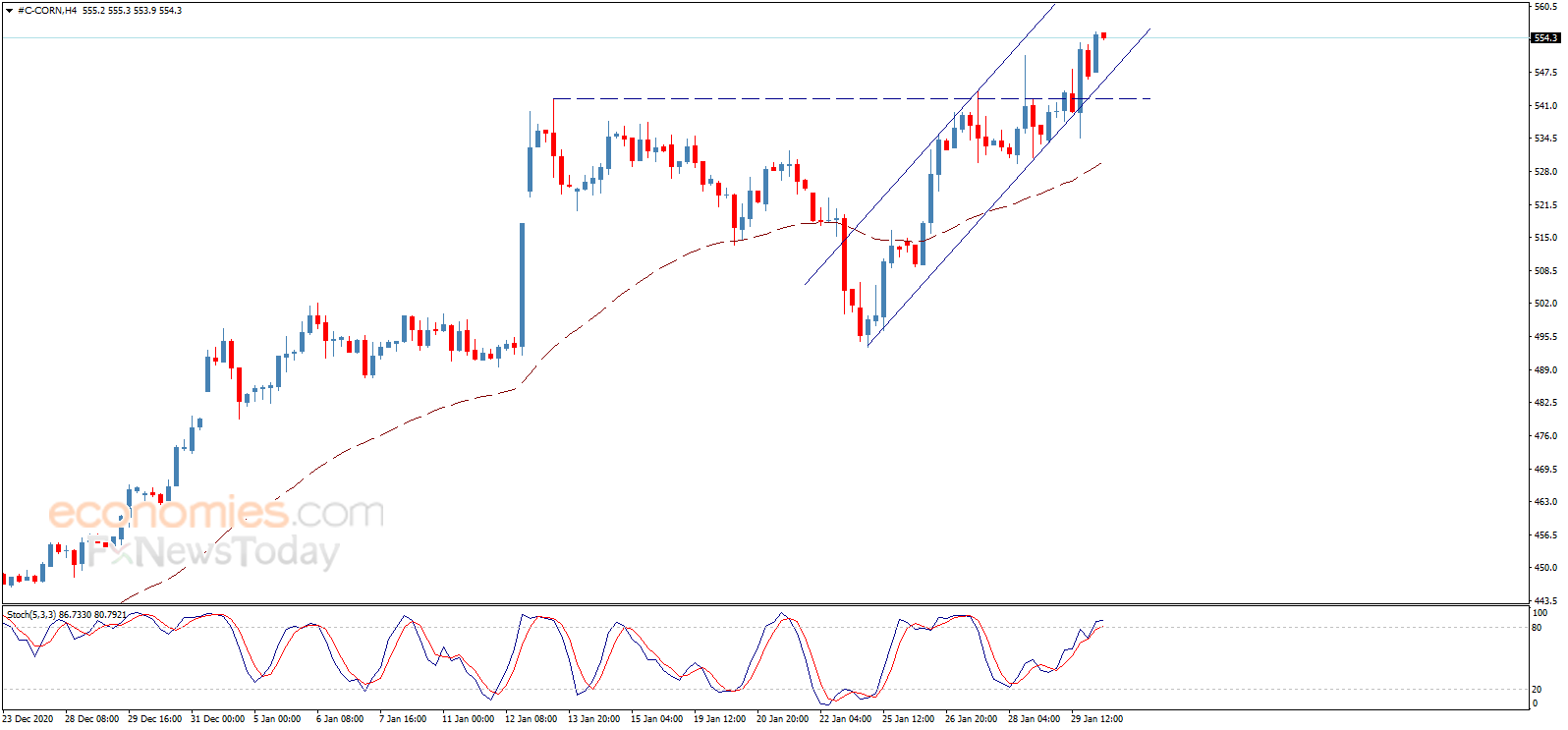
Task: Click the red dashed moving average line
Action: pyautogui.click(x=609, y=300)
